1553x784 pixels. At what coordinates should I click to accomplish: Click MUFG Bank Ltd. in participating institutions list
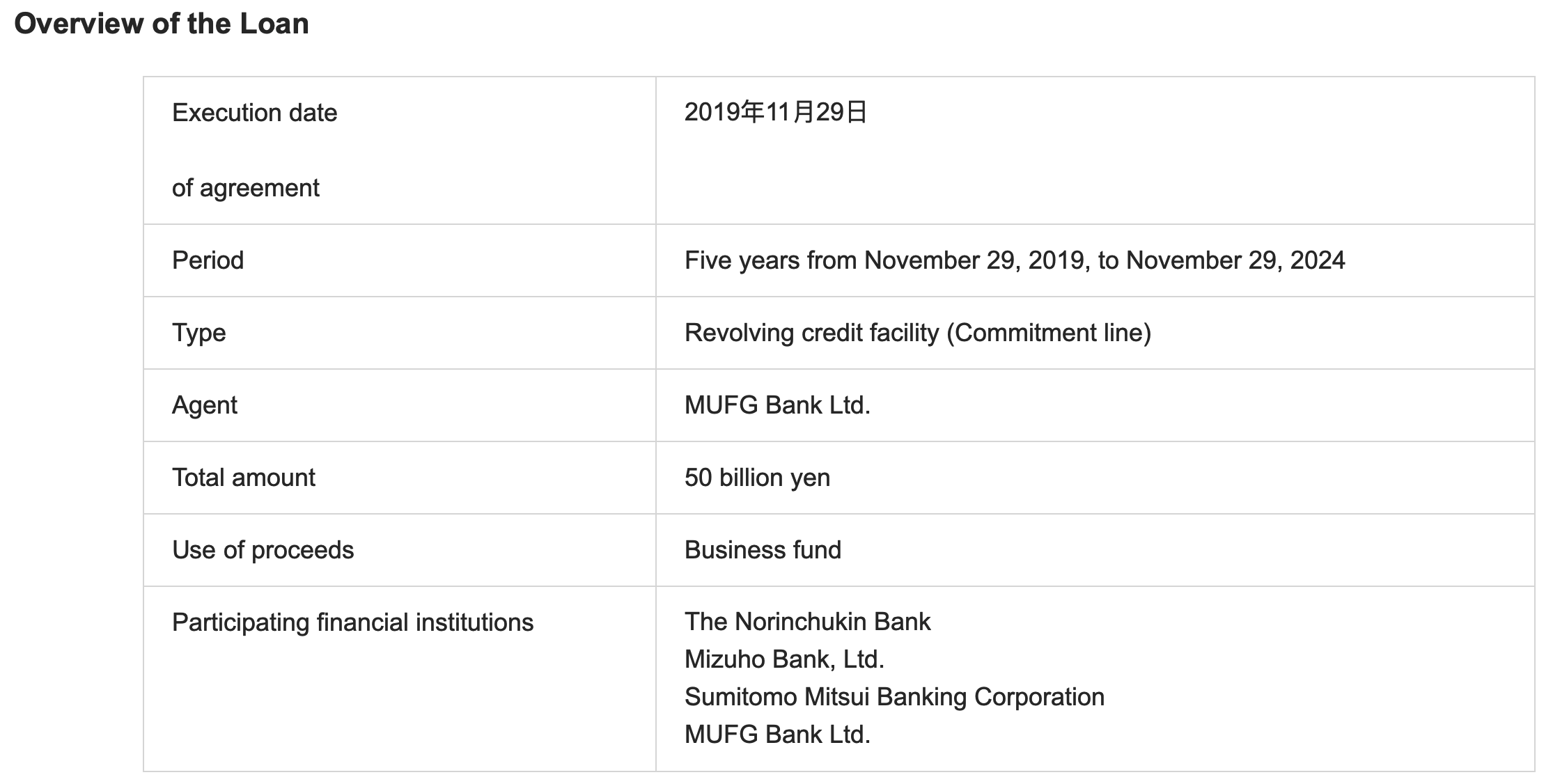click(778, 735)
